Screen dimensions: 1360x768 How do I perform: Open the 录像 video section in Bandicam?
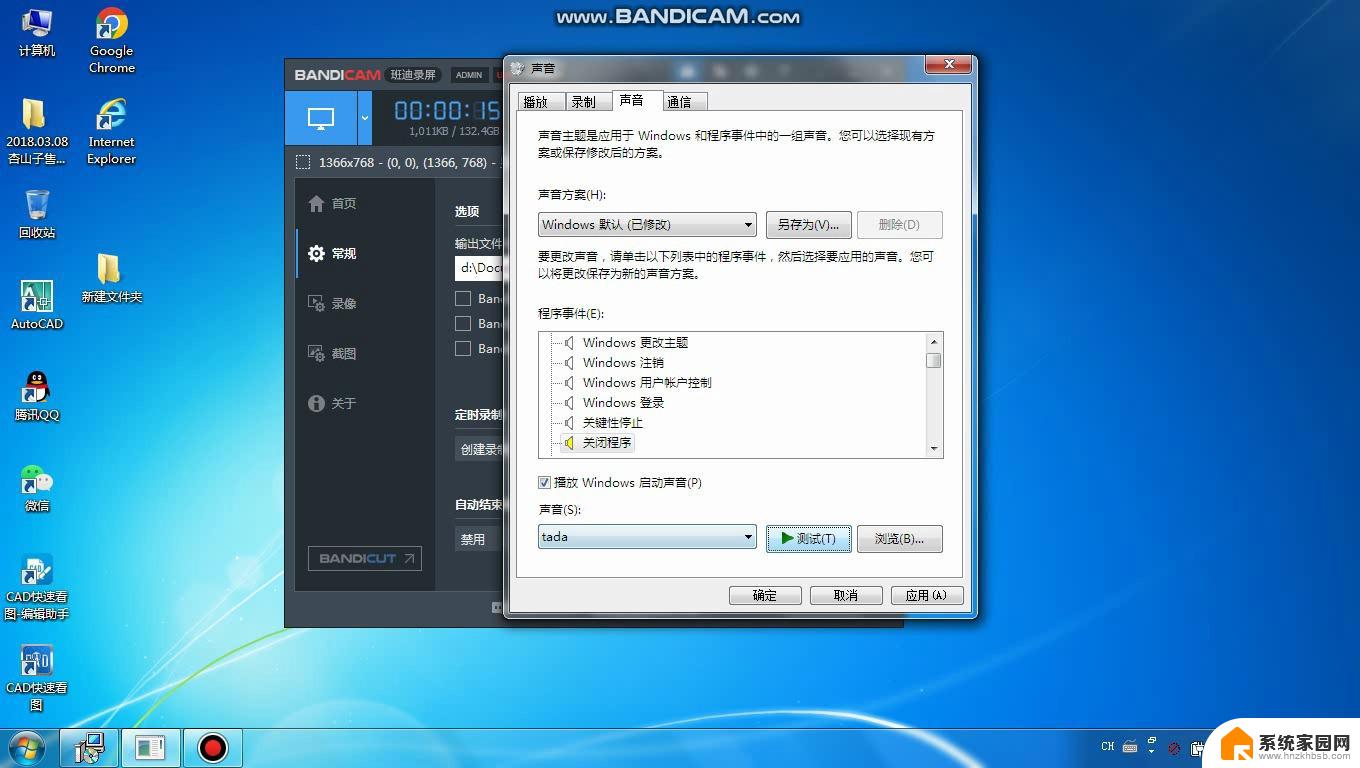pos(333,303)
